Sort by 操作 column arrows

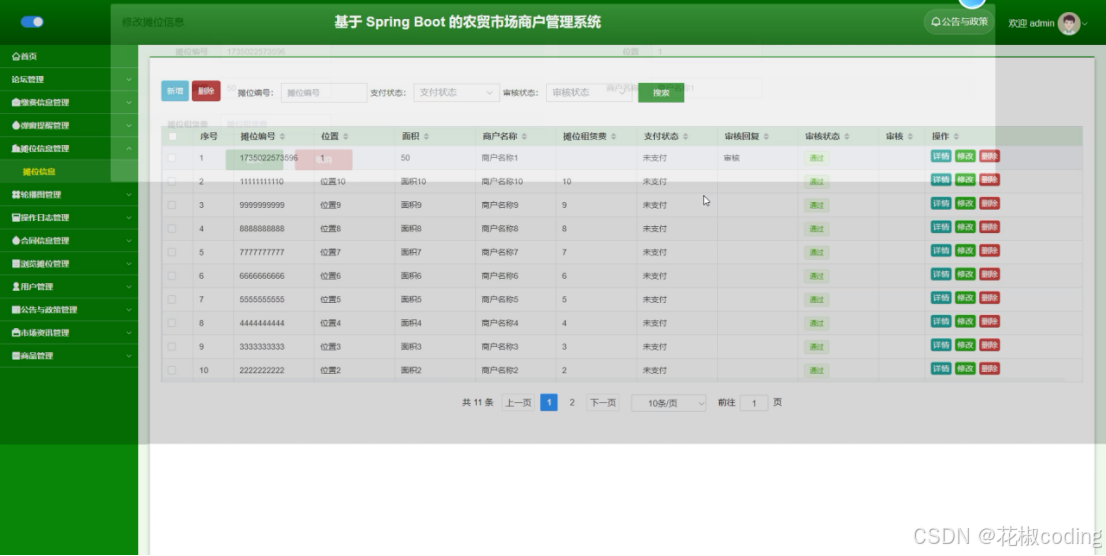point(956,136)
